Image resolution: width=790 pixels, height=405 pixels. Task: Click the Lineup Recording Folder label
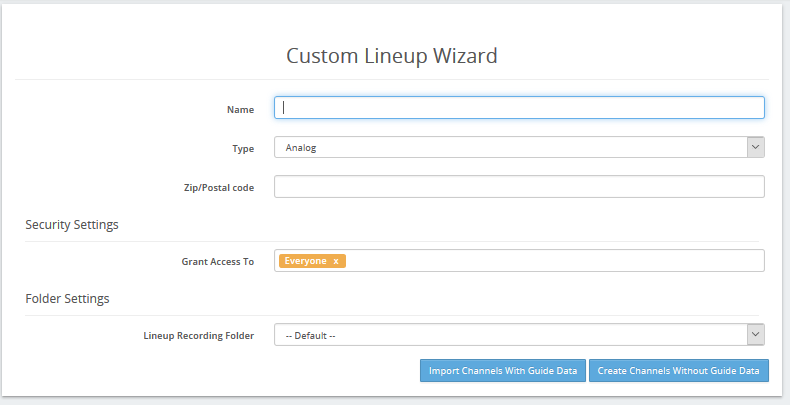click(x=199, y=335)
